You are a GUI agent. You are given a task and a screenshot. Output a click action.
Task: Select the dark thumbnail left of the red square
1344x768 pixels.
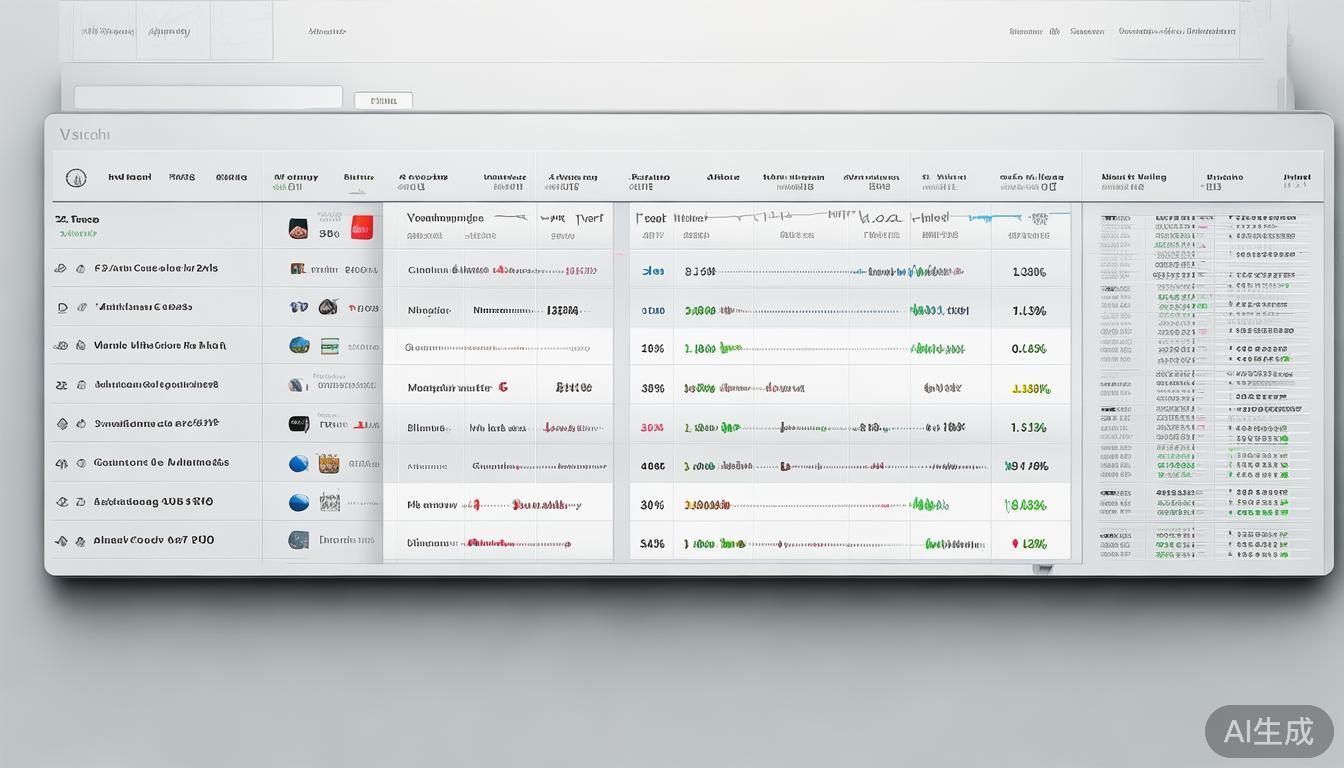pyautogui.click(x=298, y=229)
